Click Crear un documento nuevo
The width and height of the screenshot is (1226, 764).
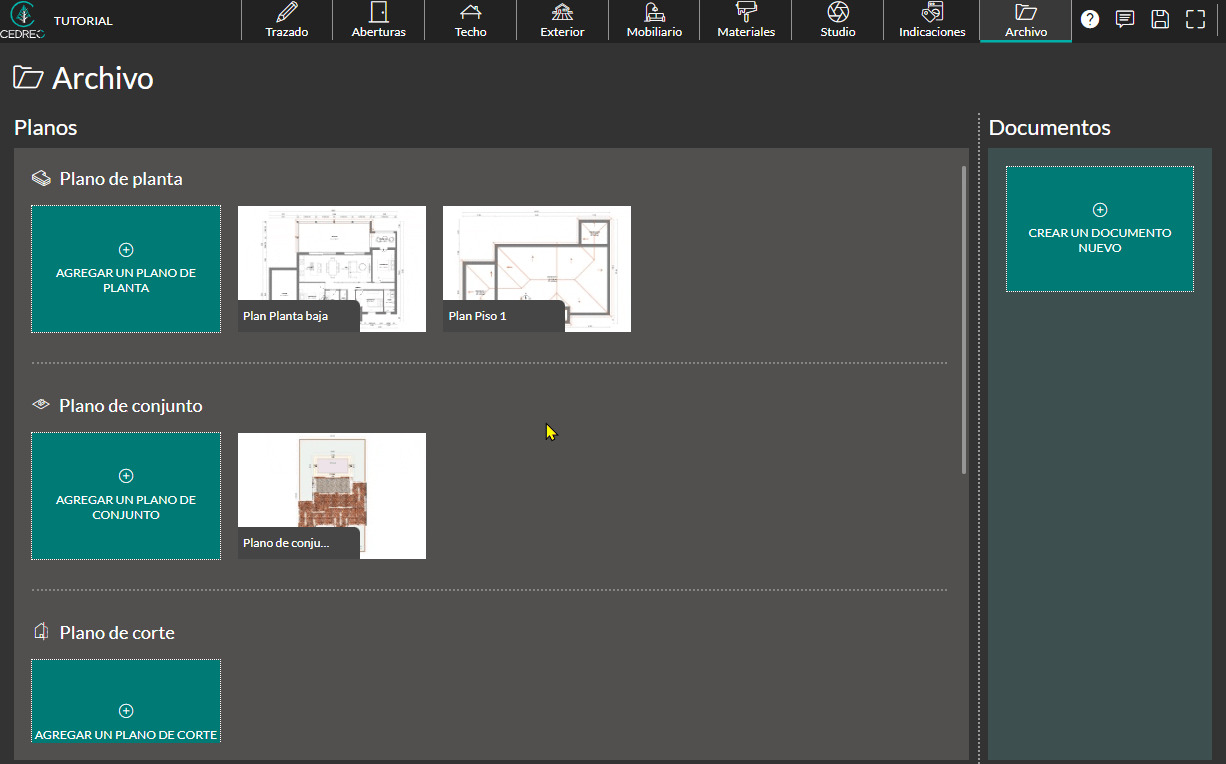(1100, 229)
